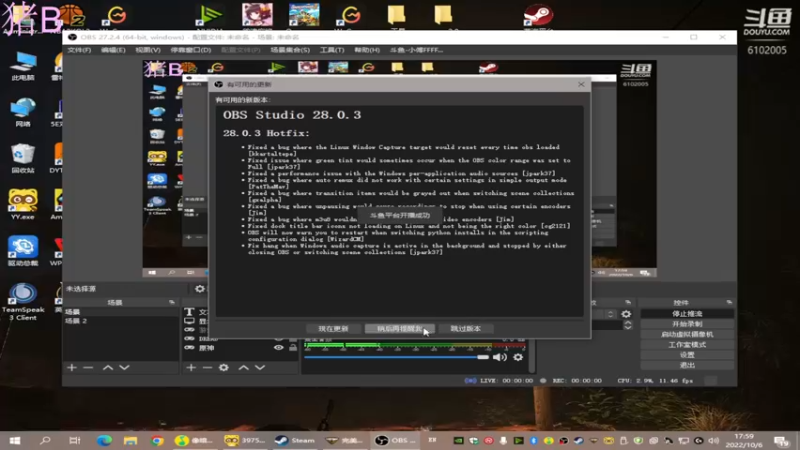Open 编辑(E) menu
Screen dimensions: 800x450
point(113,50)
